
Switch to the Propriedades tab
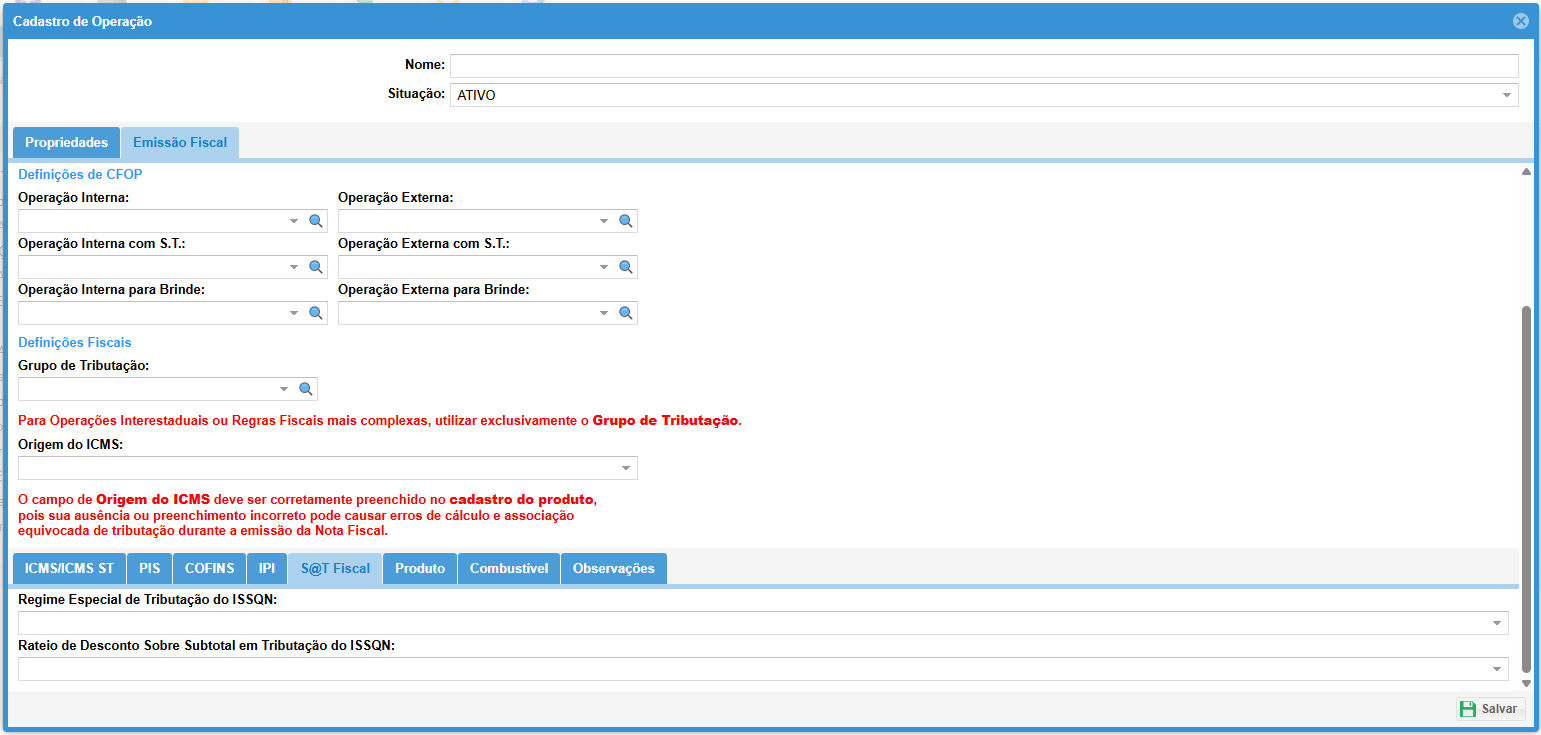point(66,143)
